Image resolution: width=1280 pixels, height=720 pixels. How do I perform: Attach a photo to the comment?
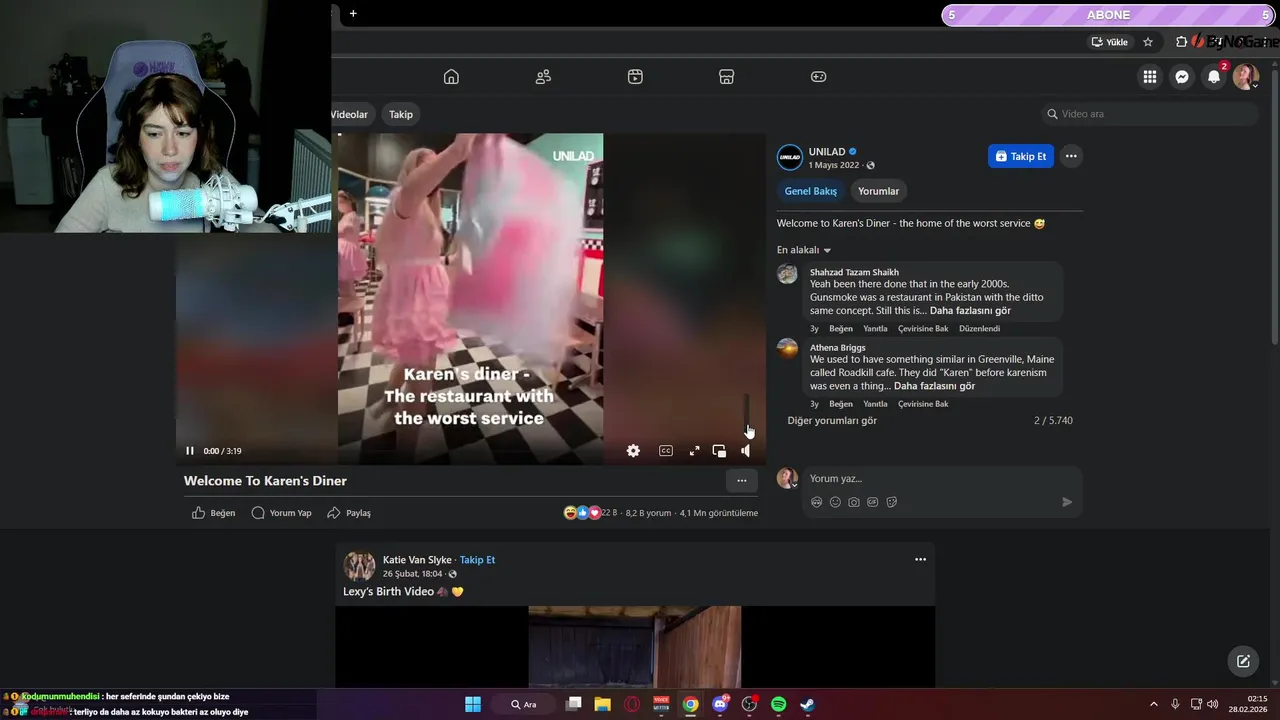click(x=854, y=502)
